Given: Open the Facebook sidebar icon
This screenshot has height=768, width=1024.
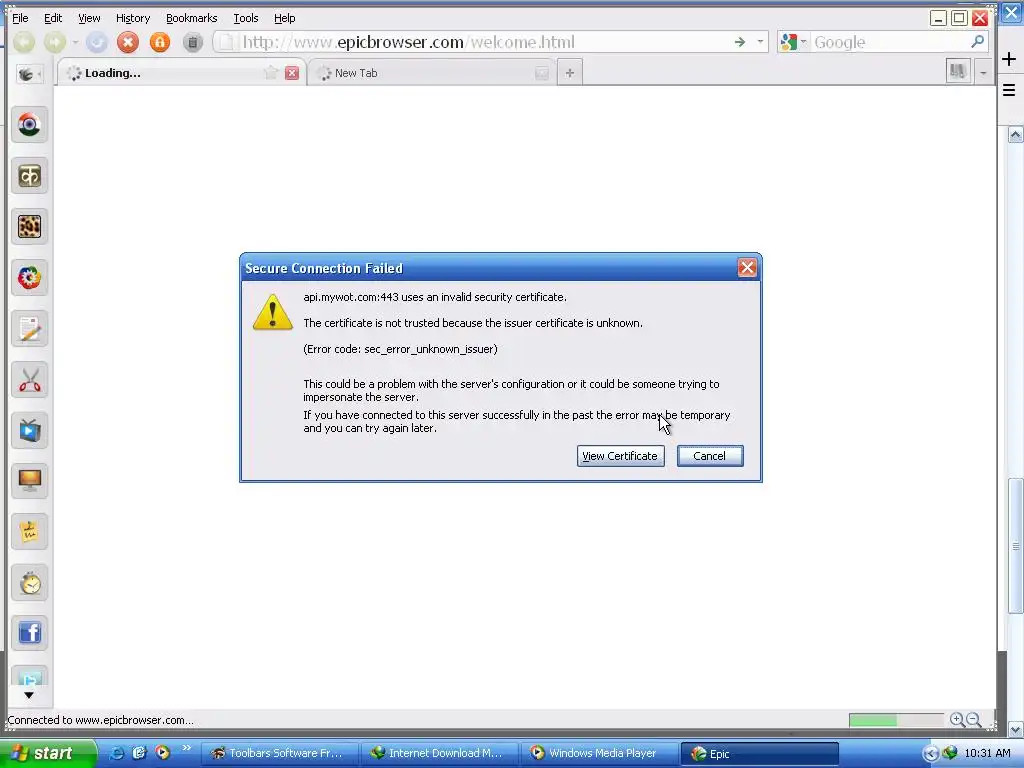Looking at the screenshot, I should pyautogui.click(x=29, y=633).
